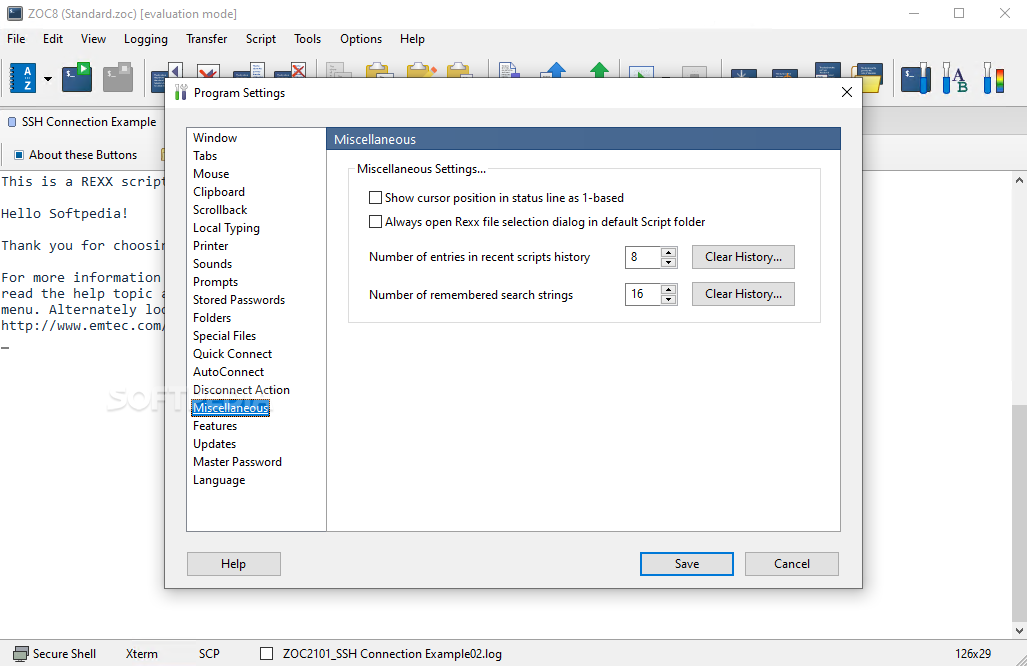This screenshot has width=1027, height=666.
Task: Select Local Typing settings category
Action: tap(226, 228)
